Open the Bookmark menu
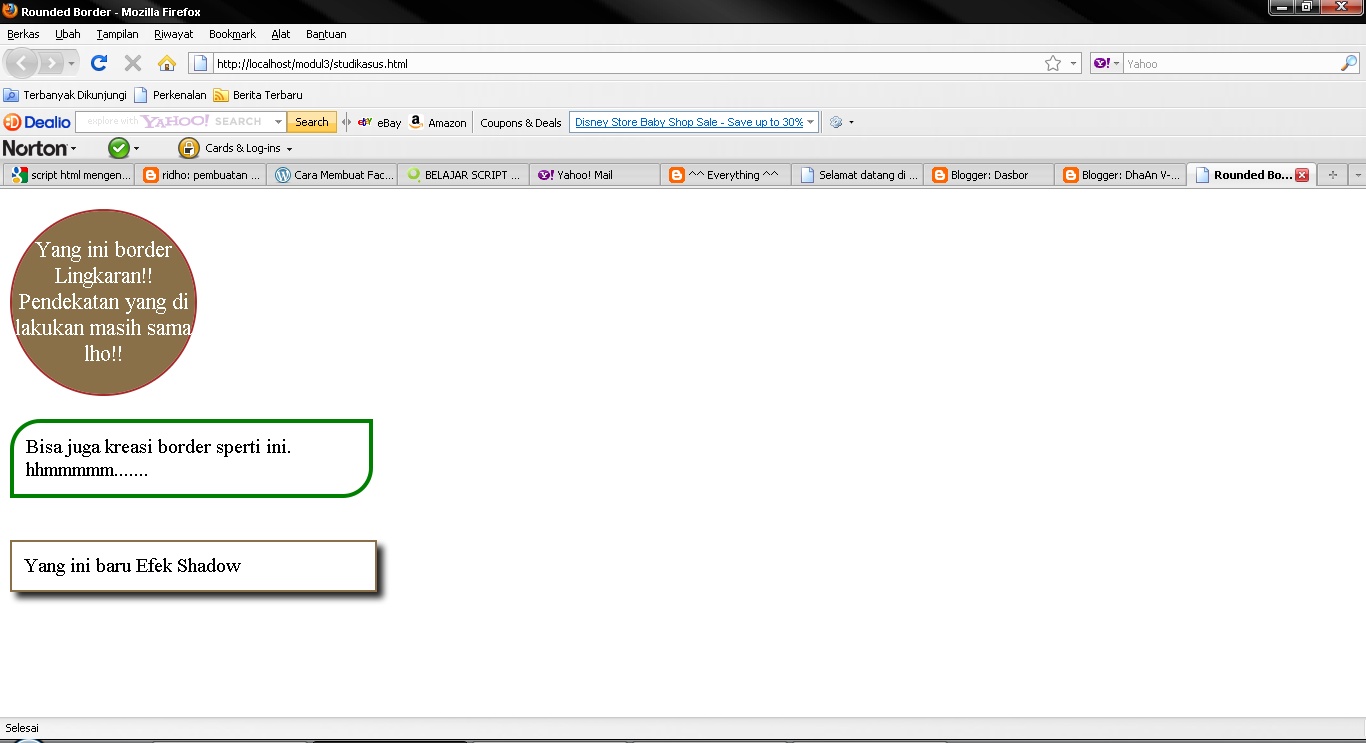 click(232, 34)
